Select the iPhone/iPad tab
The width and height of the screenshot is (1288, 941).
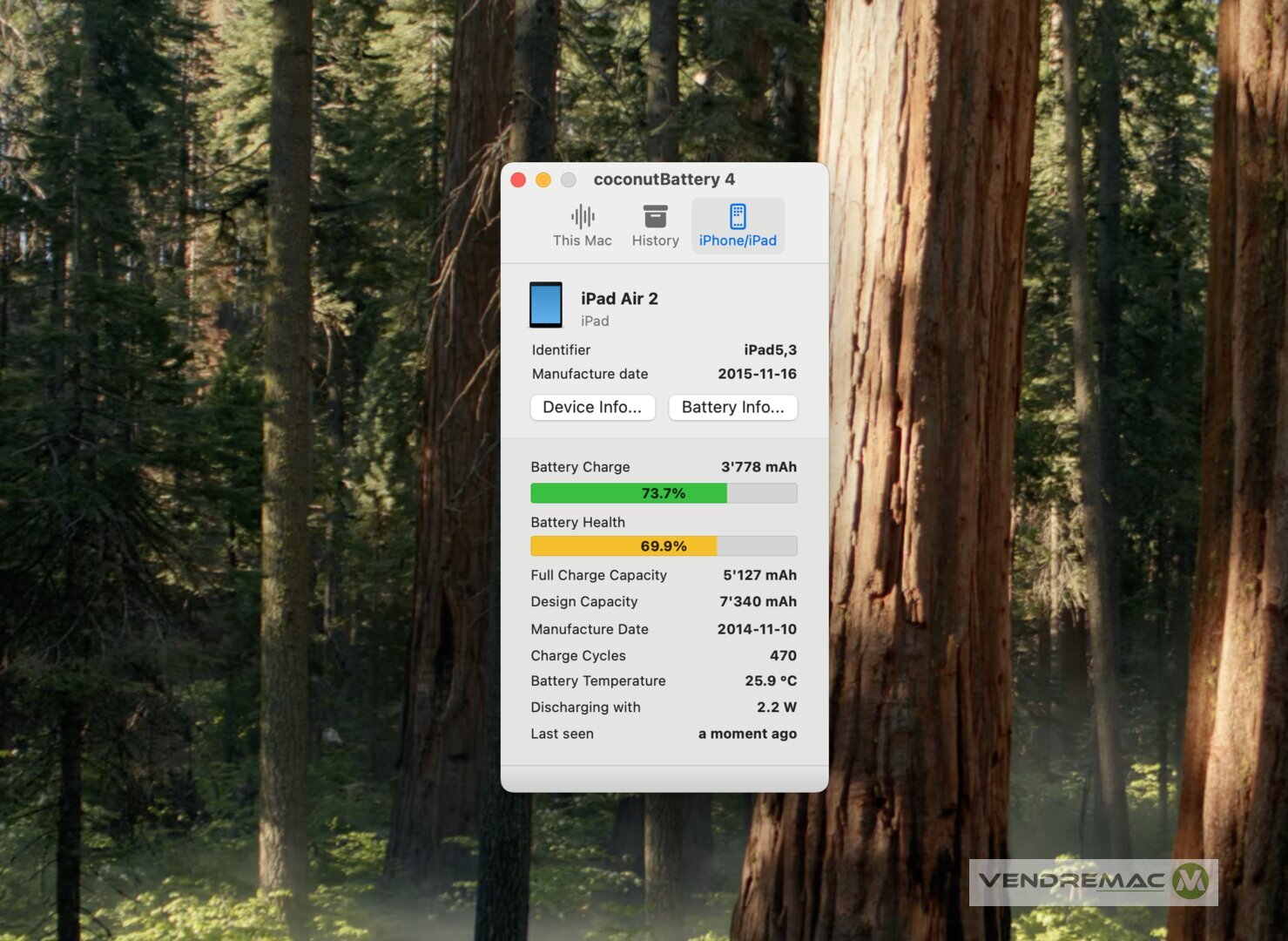tap(738, 226)
